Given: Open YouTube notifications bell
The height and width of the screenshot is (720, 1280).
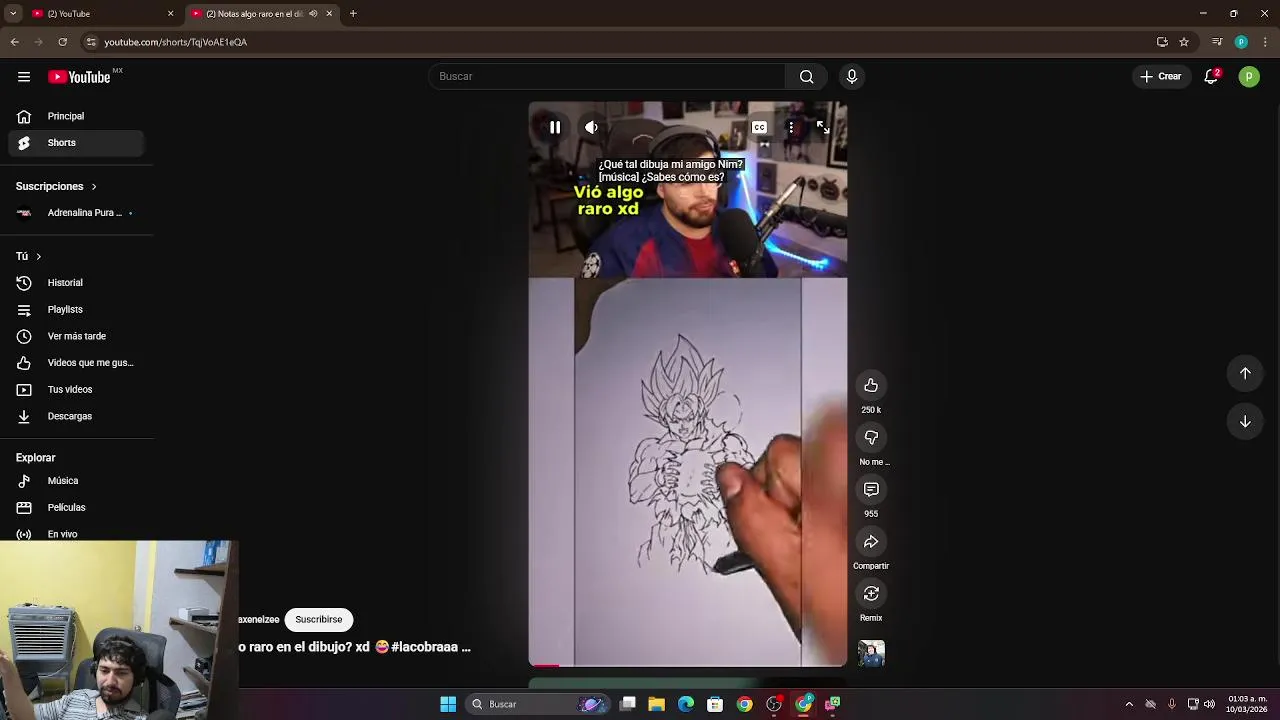Looking at the screenshot, I should pos(1211,76).
